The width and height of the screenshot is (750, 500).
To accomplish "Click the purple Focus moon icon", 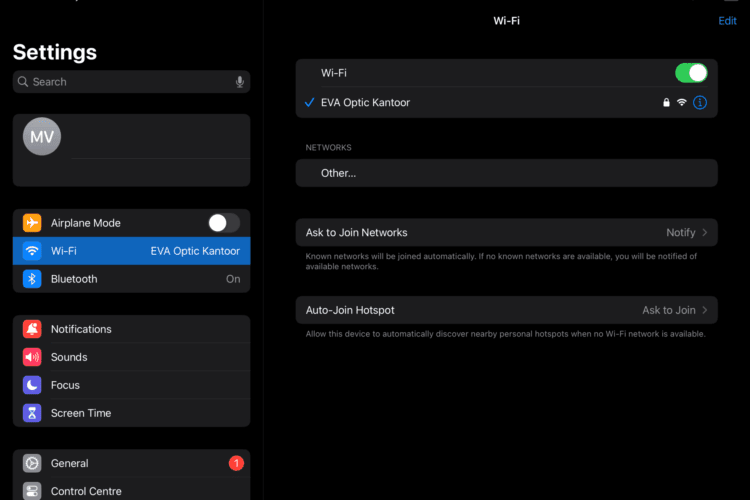I will click(32, 385).
